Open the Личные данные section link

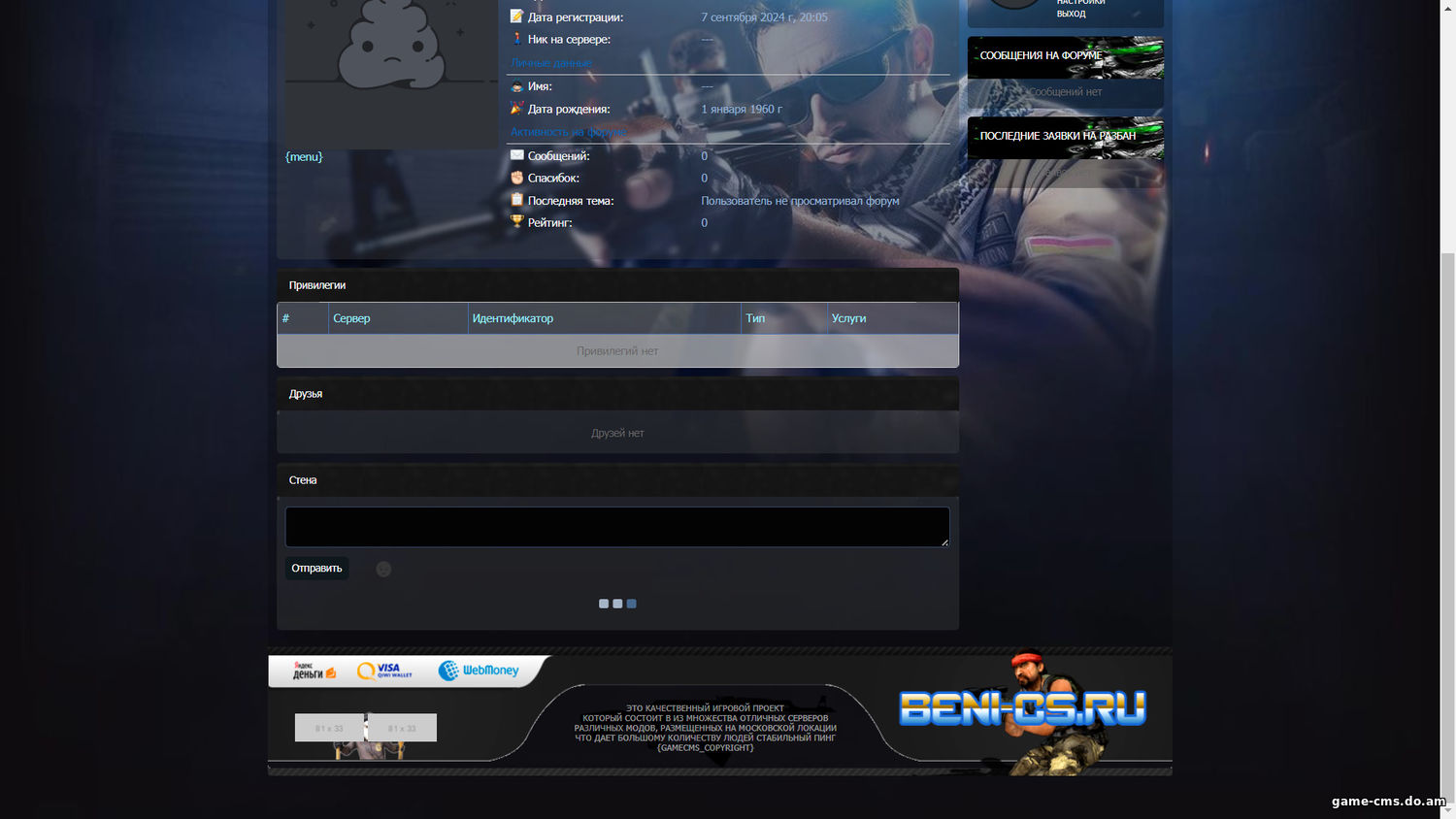551,63
